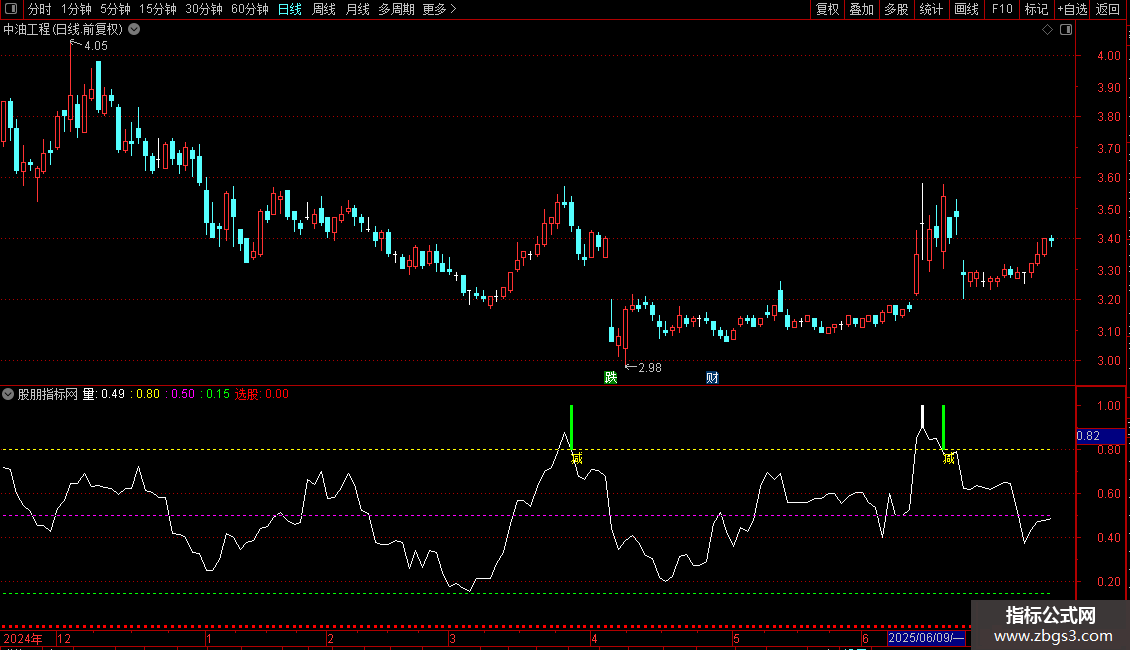Screen dimensions: 1130x650
Task: Click 返回 to go back
Action: click(x=1108, y=9)
